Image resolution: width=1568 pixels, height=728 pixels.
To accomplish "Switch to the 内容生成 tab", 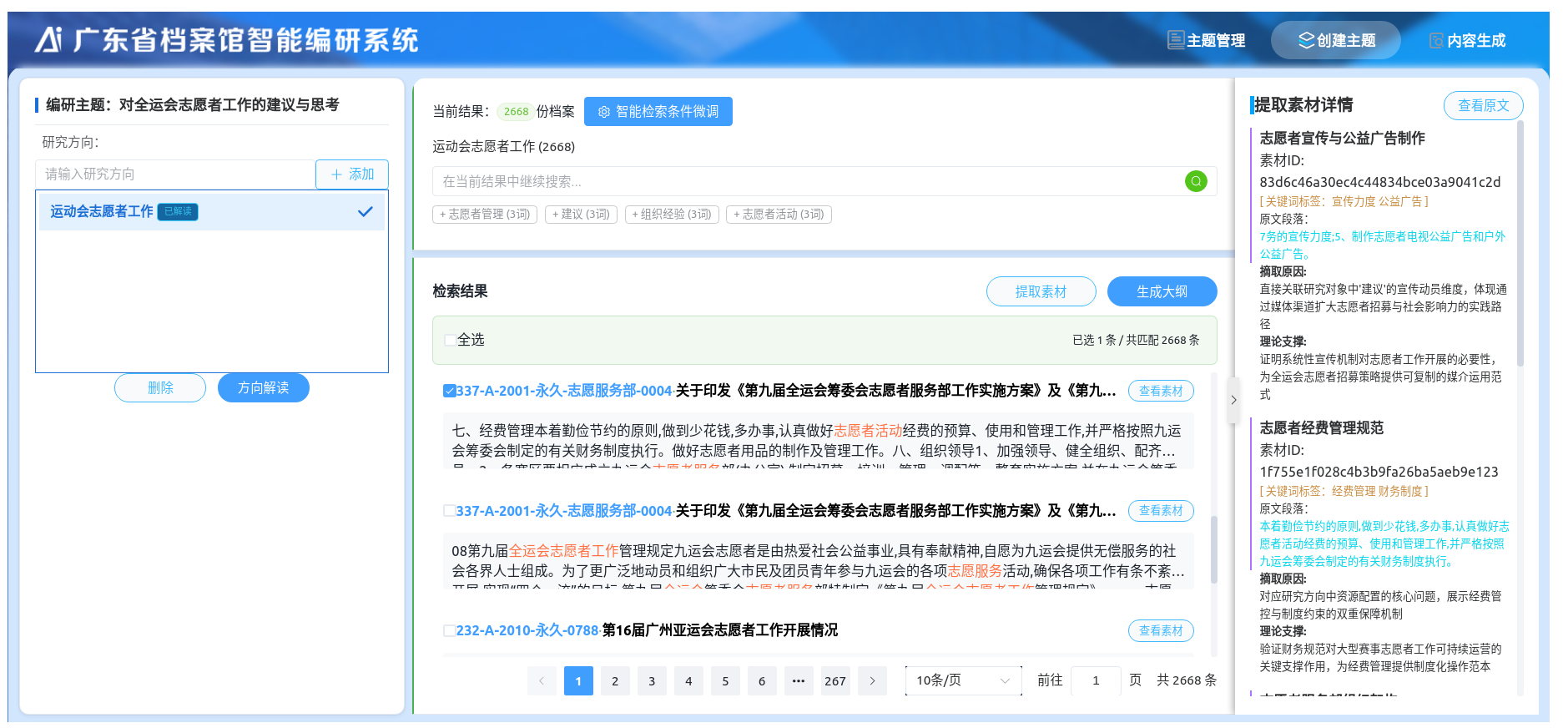I will (1467, 40).
